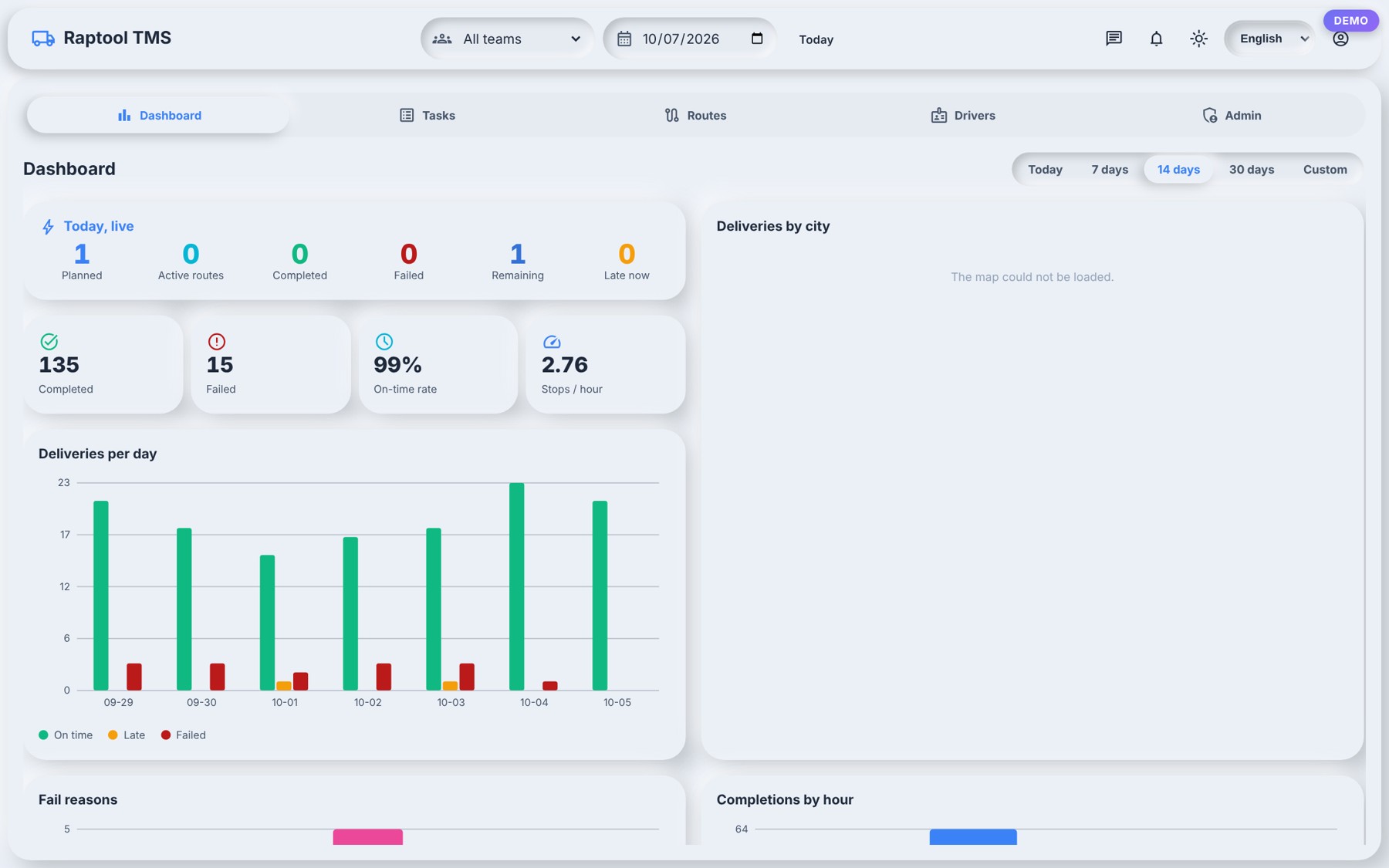Screen dimensions: 1389x868
Task: Select the 30 days range
Action: [1251, 169]
